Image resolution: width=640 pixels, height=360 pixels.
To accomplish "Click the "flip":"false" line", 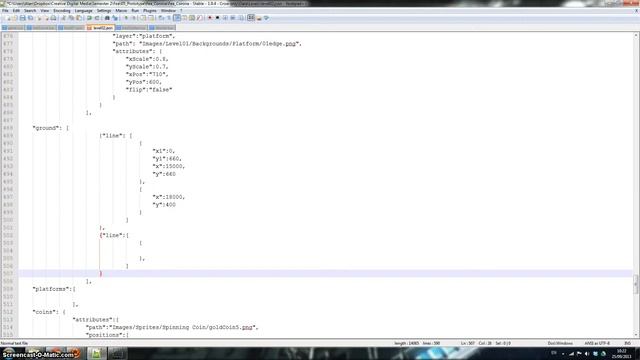I will point(149,89).
